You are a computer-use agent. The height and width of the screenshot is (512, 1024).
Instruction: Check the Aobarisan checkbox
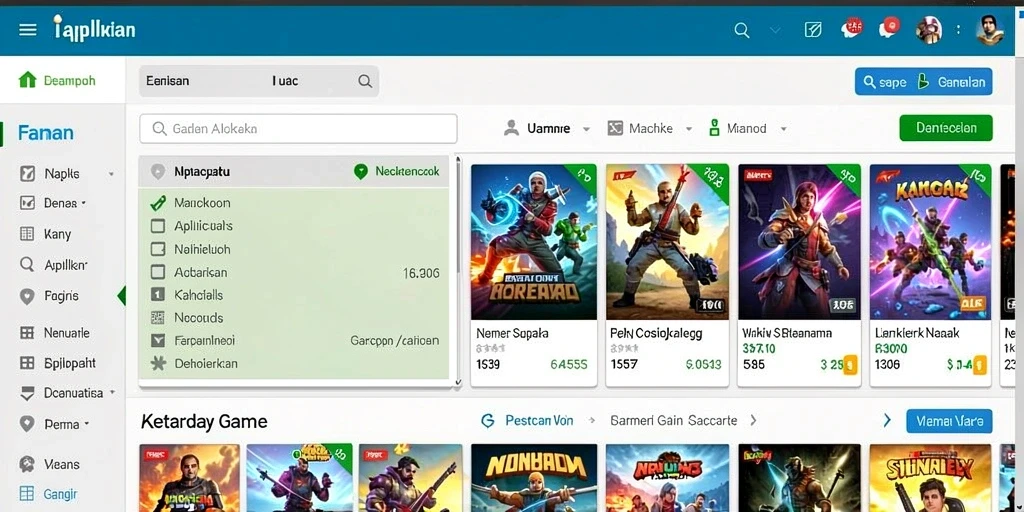pos(157,272)
